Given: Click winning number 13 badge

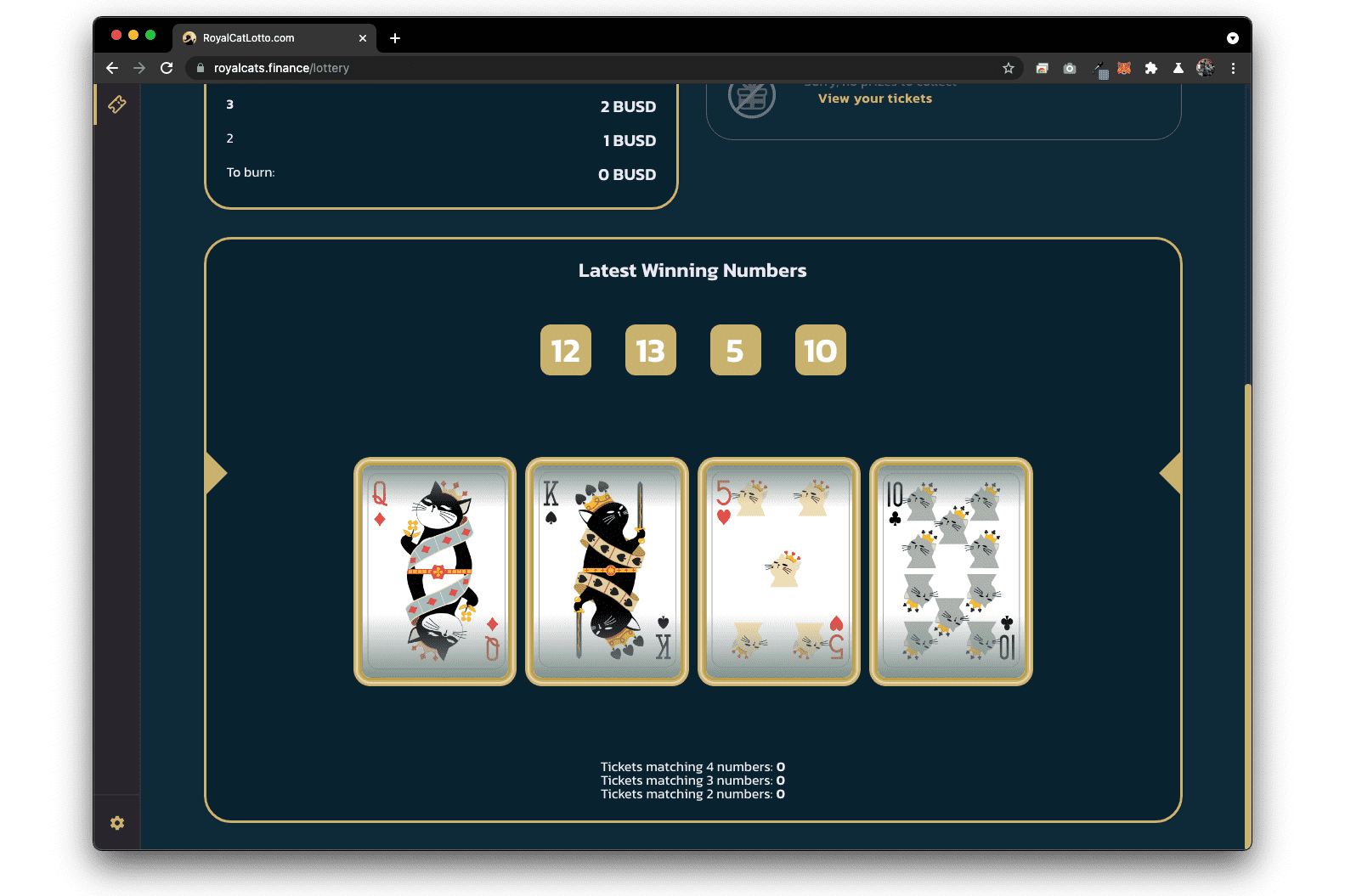Looking at the screenshot, I should [651, 350].
